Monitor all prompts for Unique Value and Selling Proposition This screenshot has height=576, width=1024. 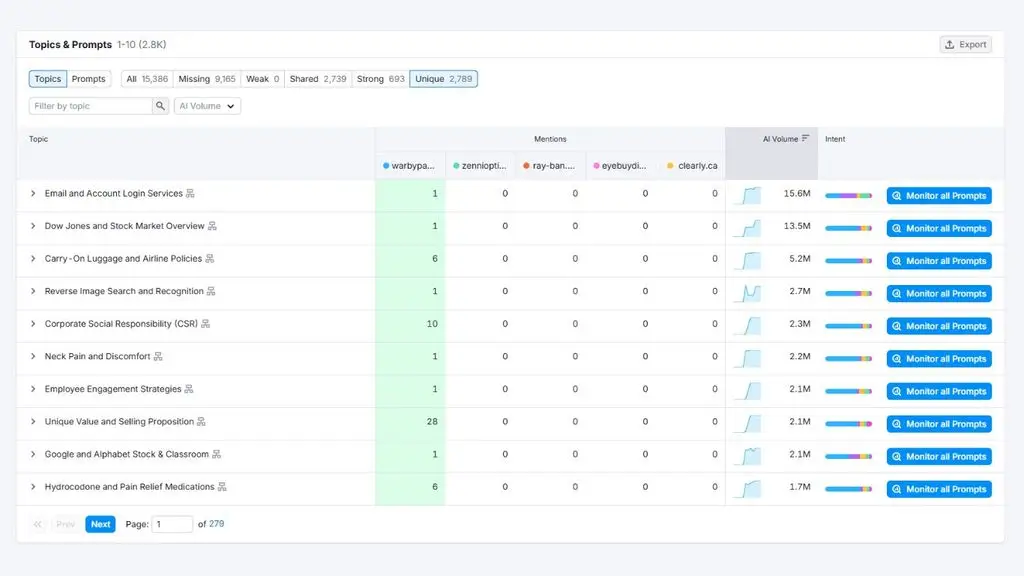[939, 424]
